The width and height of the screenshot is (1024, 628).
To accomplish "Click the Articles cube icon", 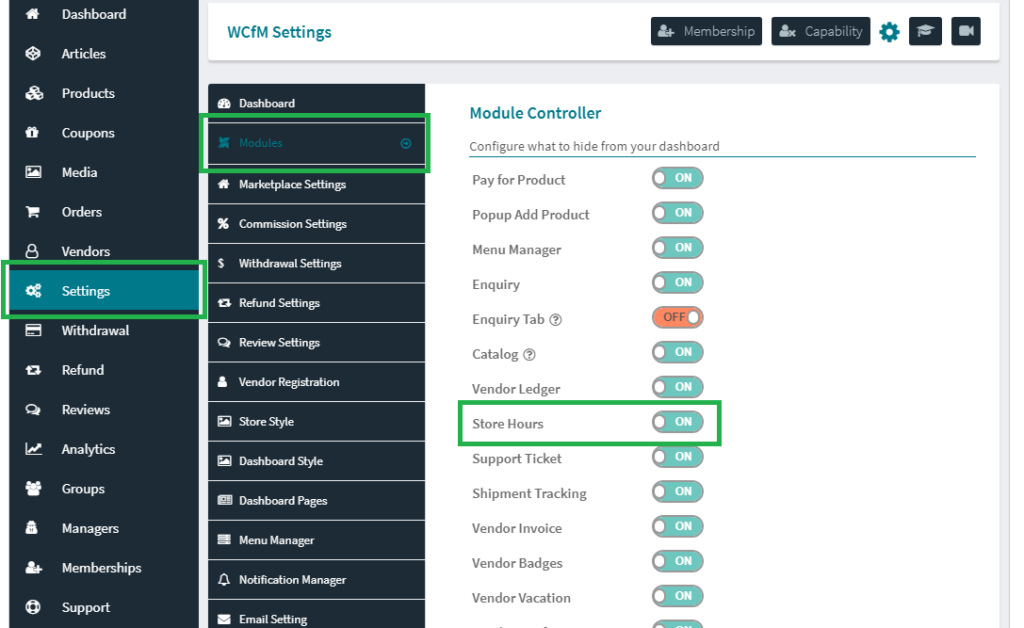I will tap(33, 54).
